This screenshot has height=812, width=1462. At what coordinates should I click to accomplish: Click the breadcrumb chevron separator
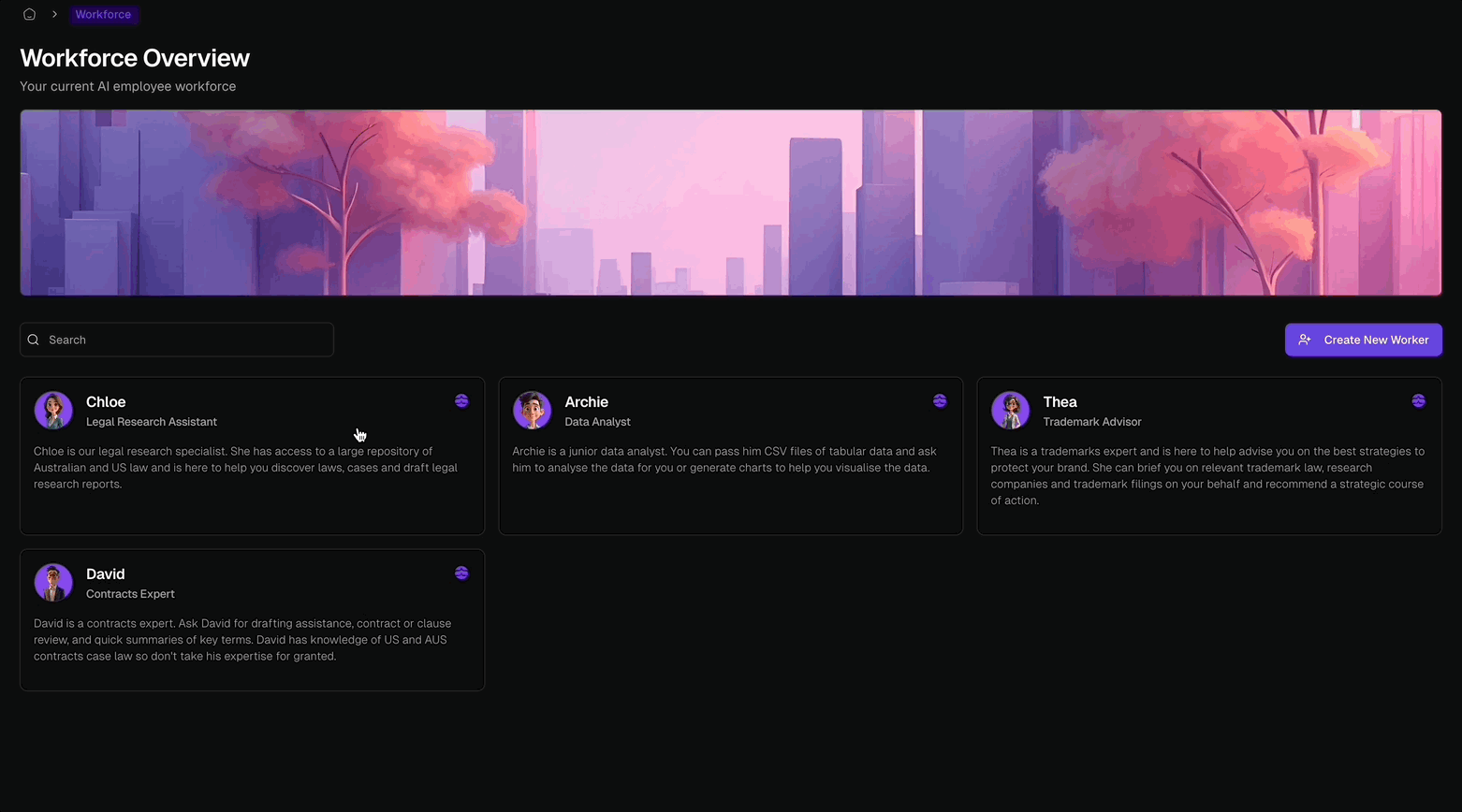[x=54, y=14]
